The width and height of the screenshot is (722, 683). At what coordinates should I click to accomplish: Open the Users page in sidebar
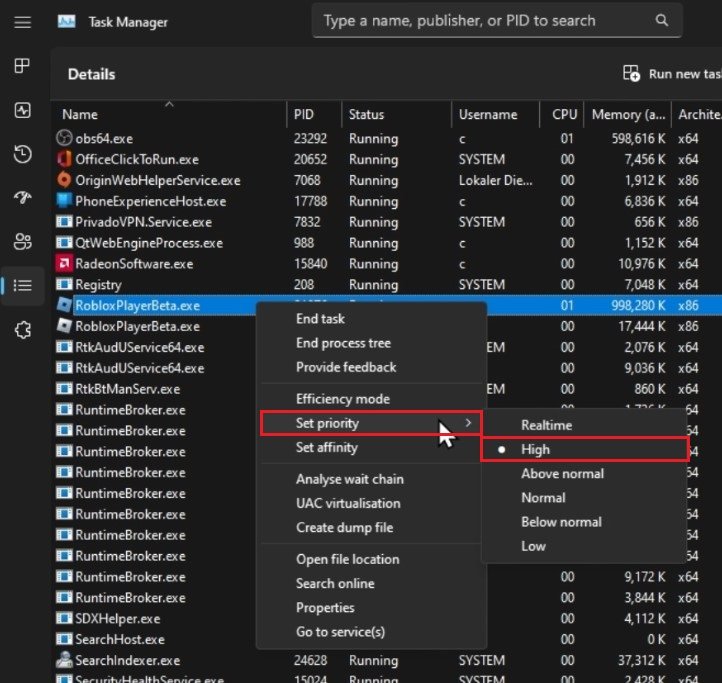(22, 241)
